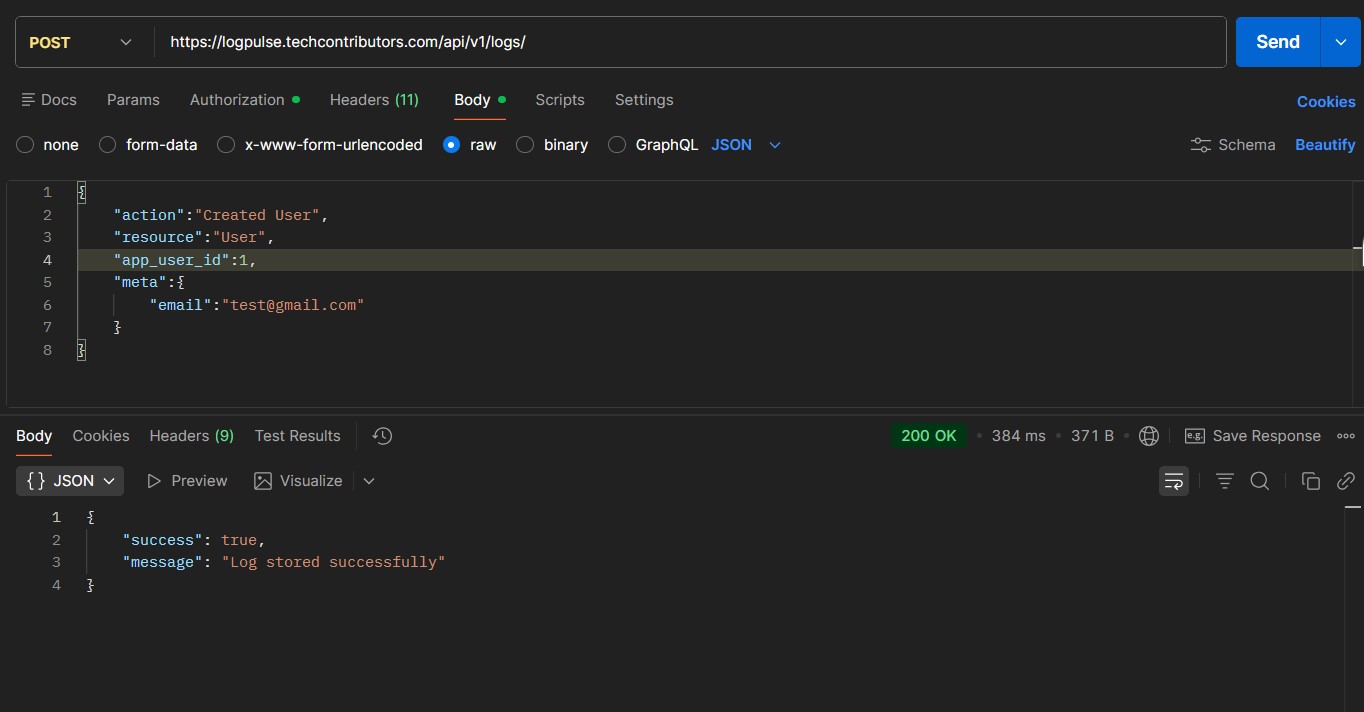
Task: Open the response options three-dot menu
Action: coord(1345,435)
